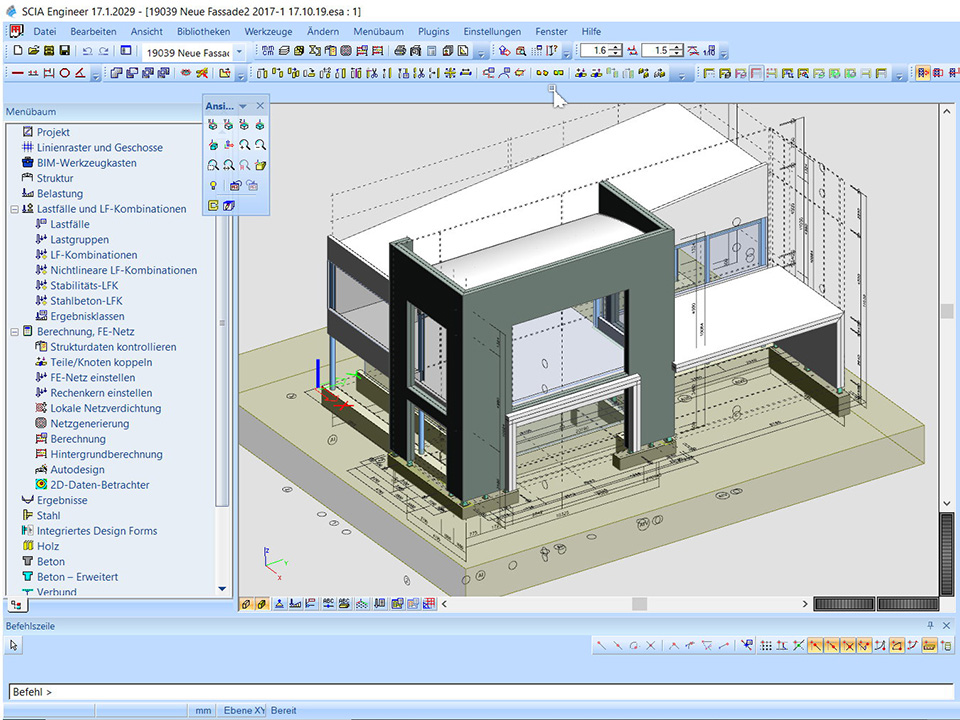Click the Save project disk icon

point(64,50)
